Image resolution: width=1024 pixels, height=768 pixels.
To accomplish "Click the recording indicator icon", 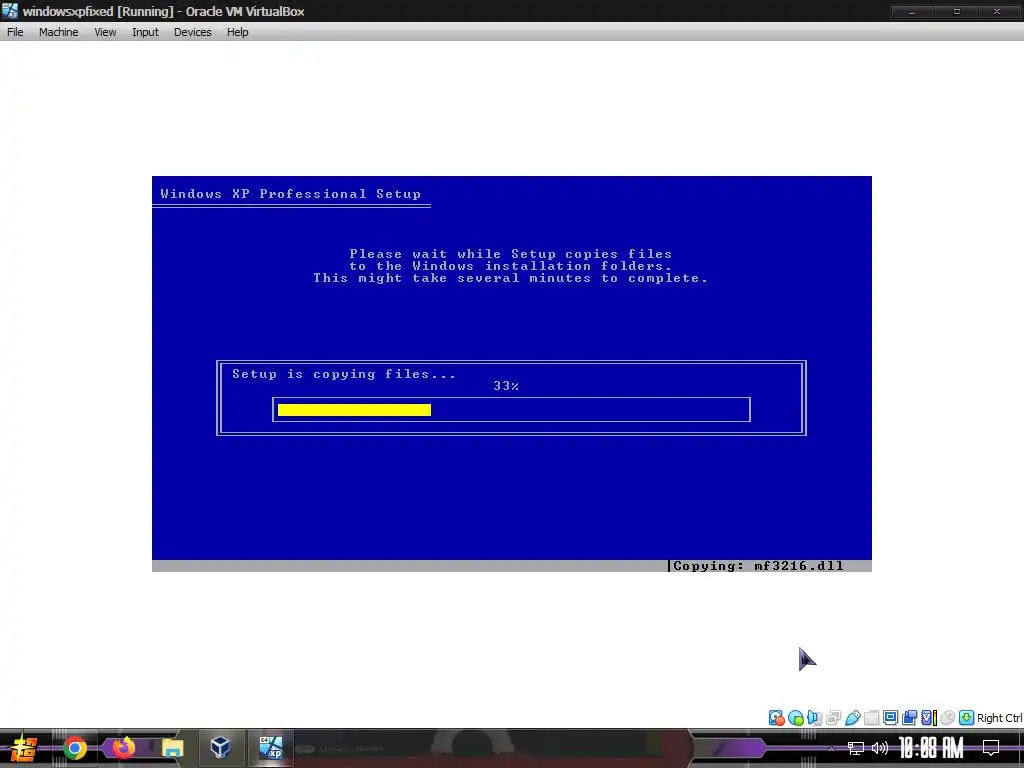I will (909, 718).
